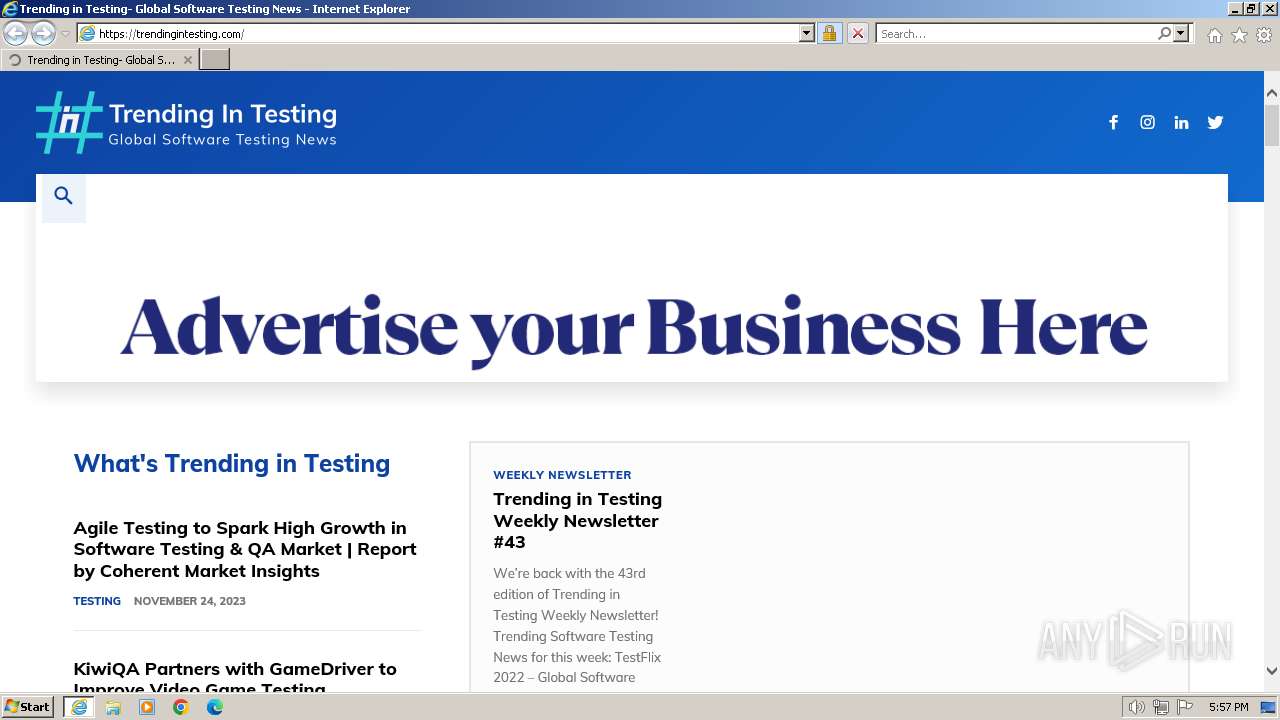Click the browser Search field
This screenshot has height=720, width=1280.
pyautogui.click(x=1016, y=33)
